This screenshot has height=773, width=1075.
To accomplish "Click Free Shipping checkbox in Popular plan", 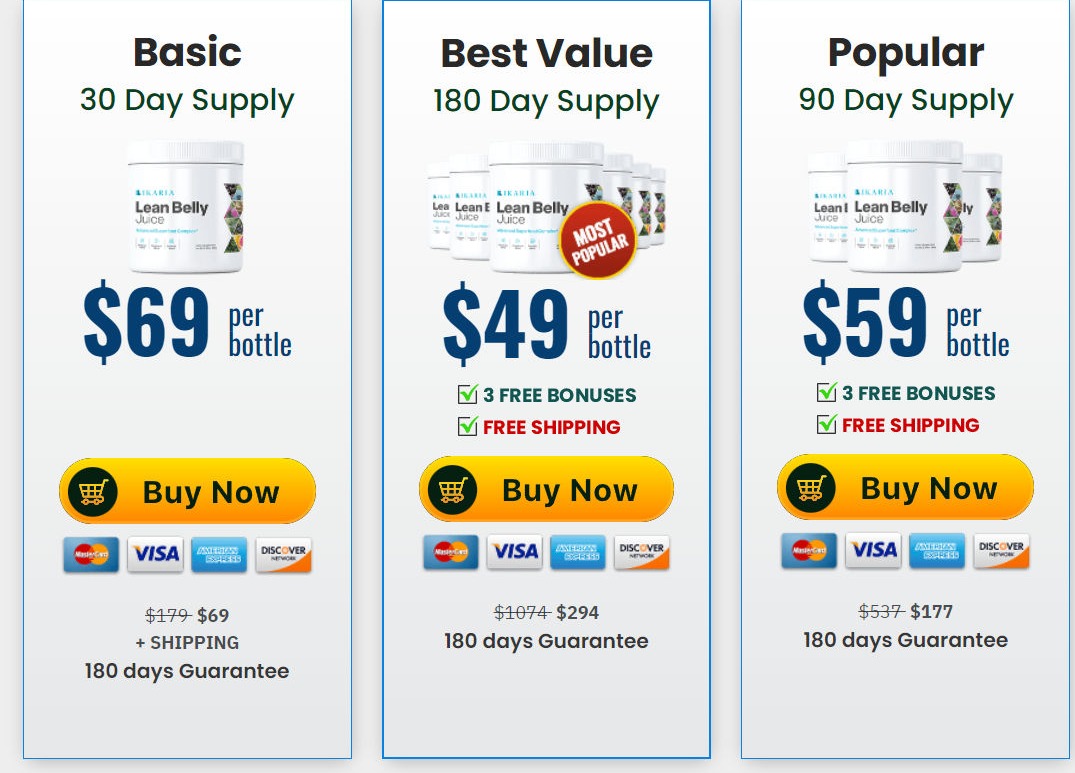I will pyautogui.click(x=826, y=424).
